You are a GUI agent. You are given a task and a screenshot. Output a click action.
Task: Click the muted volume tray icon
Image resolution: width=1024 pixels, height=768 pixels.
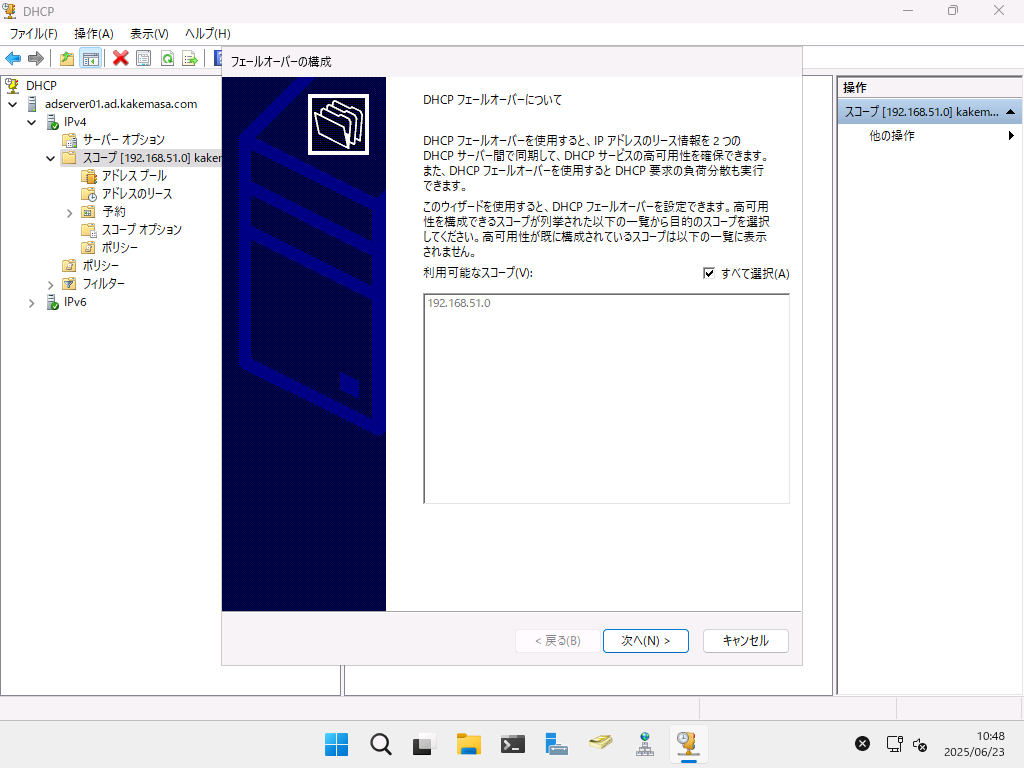920,744
